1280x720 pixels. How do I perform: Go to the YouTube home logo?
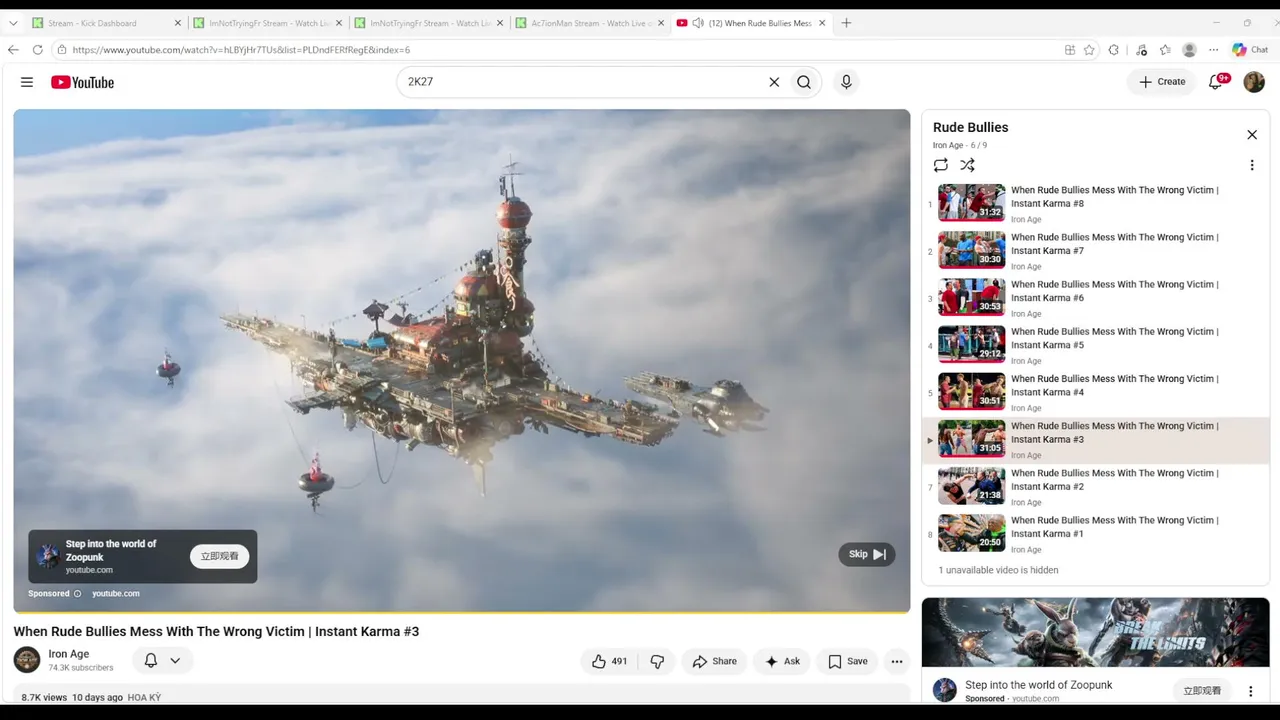[x=83, y=82]
